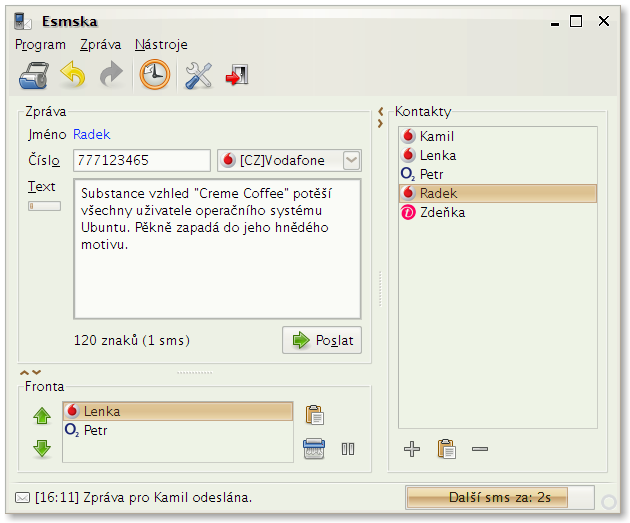Click the Další sms za progress bar

pos(500,497)
